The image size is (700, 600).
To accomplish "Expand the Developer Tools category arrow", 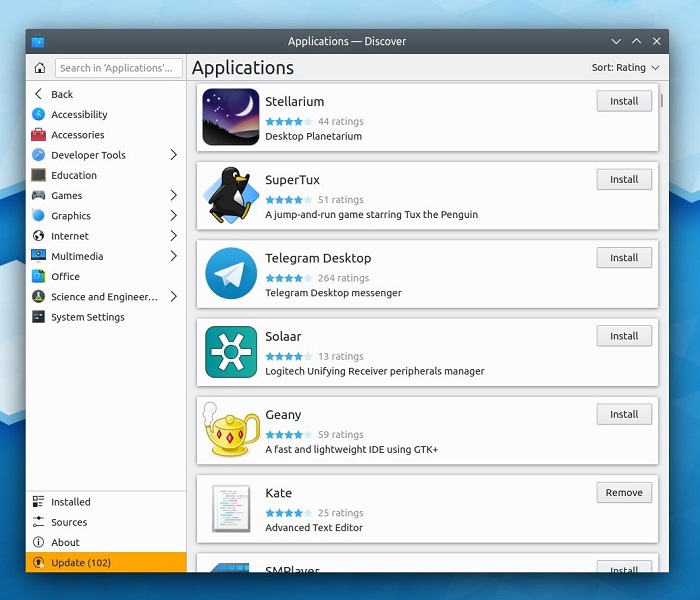I will (x=173, y=155).
